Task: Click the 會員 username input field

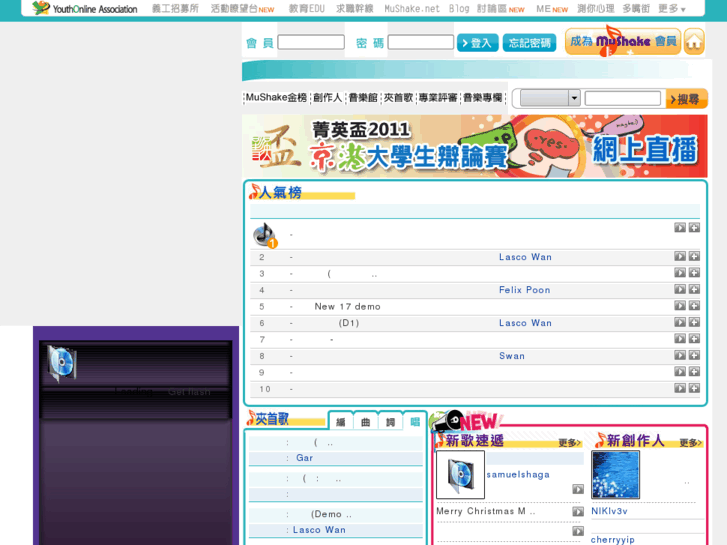Action: (311, 42)
